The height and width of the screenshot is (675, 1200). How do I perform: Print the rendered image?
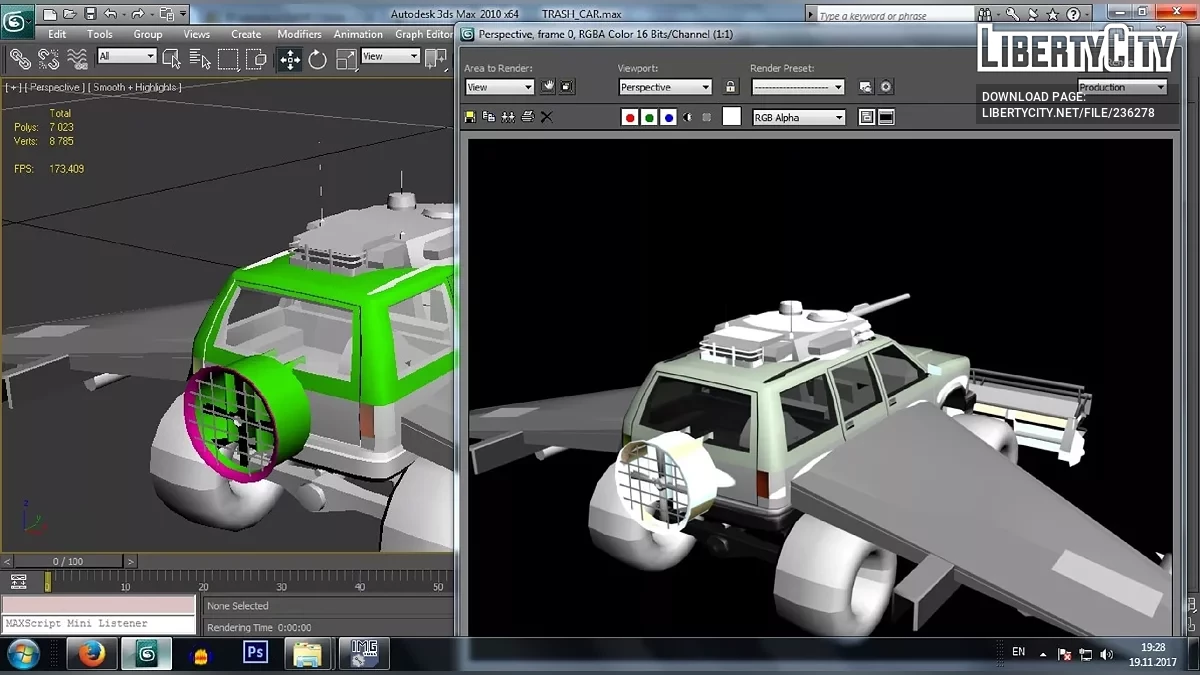527,117
